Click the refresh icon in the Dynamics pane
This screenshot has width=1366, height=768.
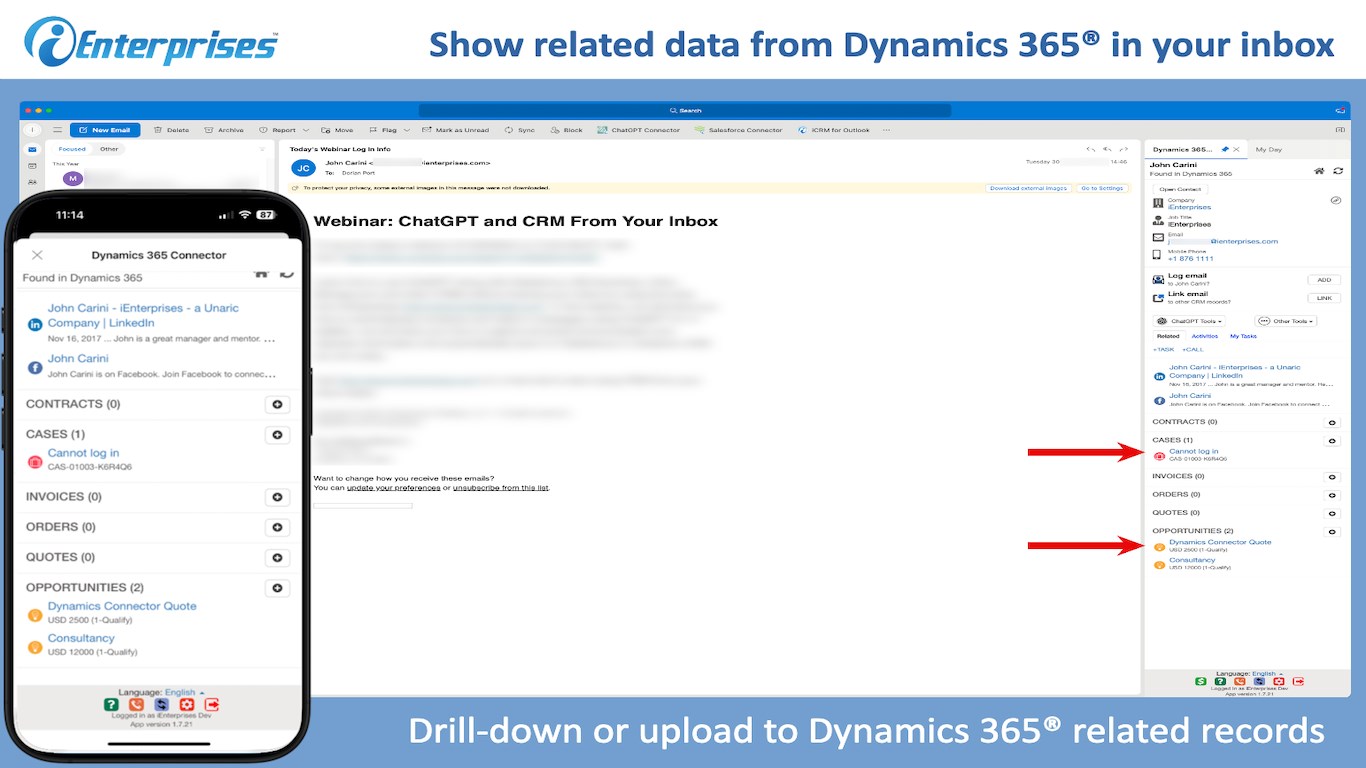(1337, 171)
